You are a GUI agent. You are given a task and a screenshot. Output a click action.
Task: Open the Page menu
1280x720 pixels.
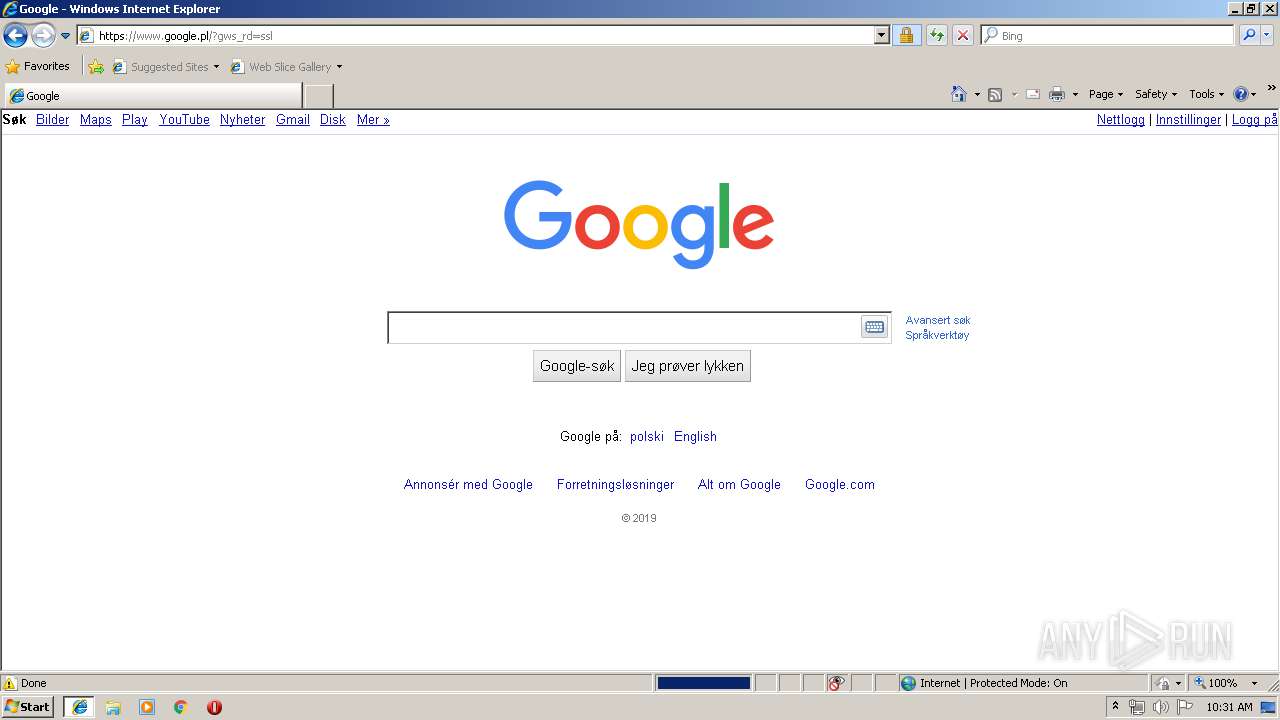pos(1106,94)
